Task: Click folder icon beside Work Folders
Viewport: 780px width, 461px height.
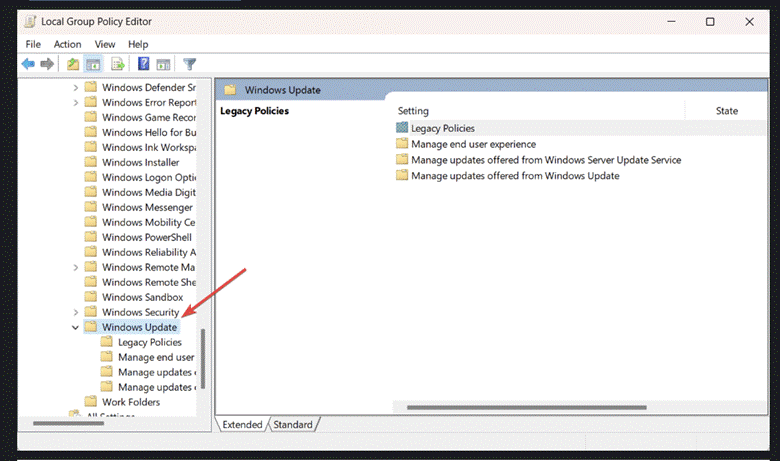Action: 91,401
